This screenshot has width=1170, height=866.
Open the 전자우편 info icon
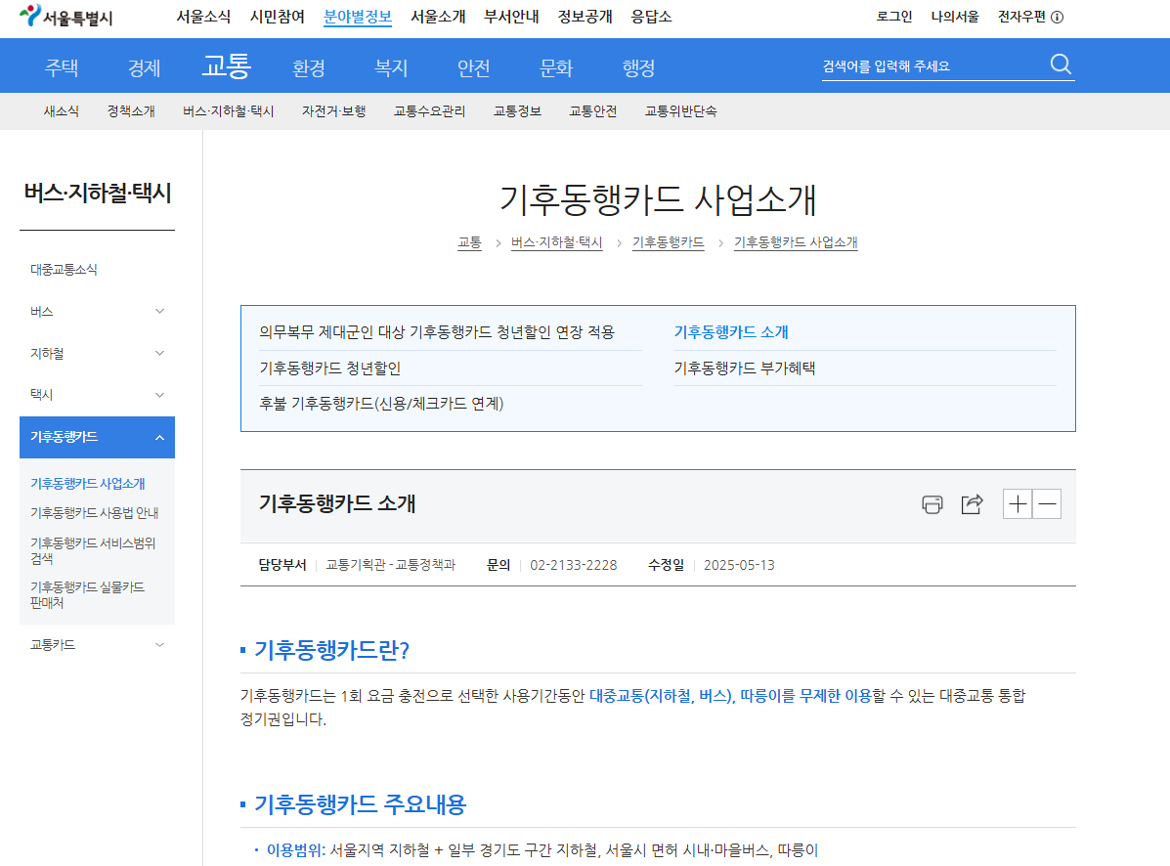point(1057,17)
